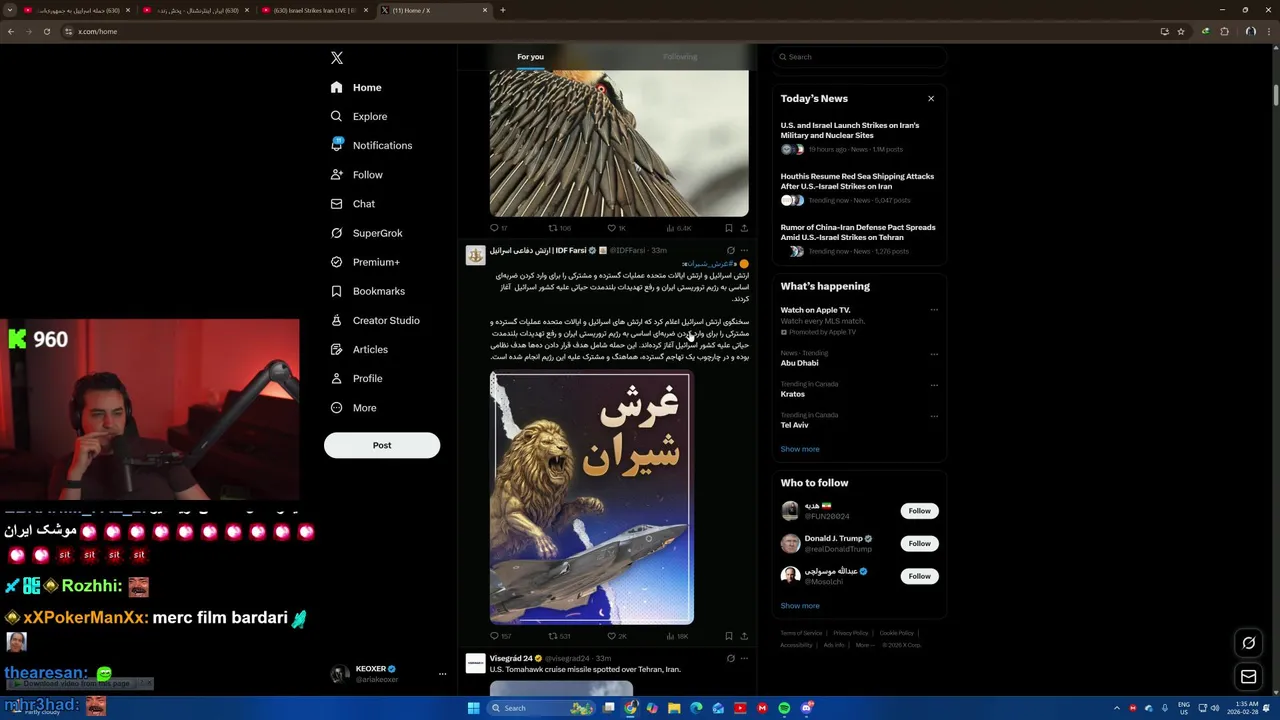Open Chat messages in sidebar
1280x720 pixels.
(x=352, y=204)
